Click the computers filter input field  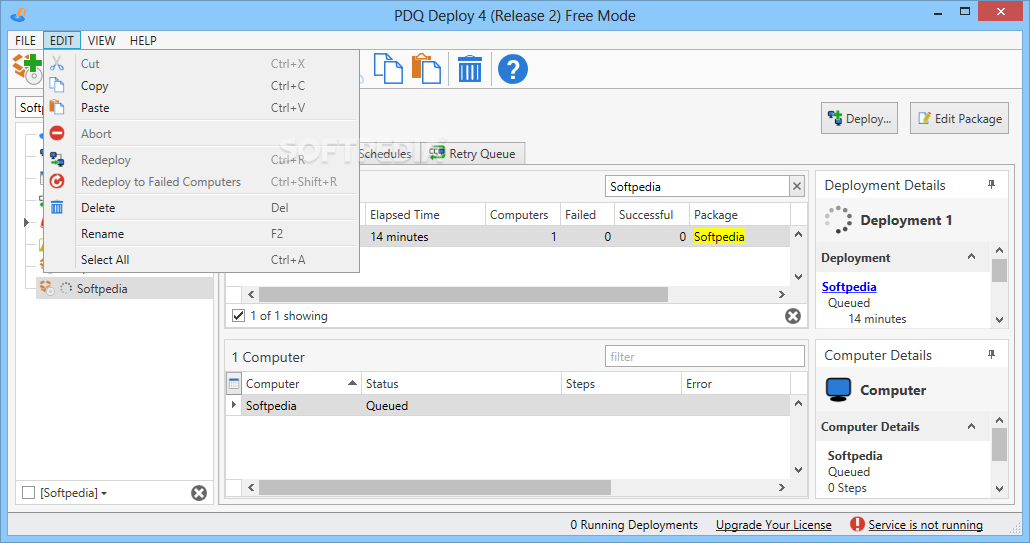[x=704, y=357]
